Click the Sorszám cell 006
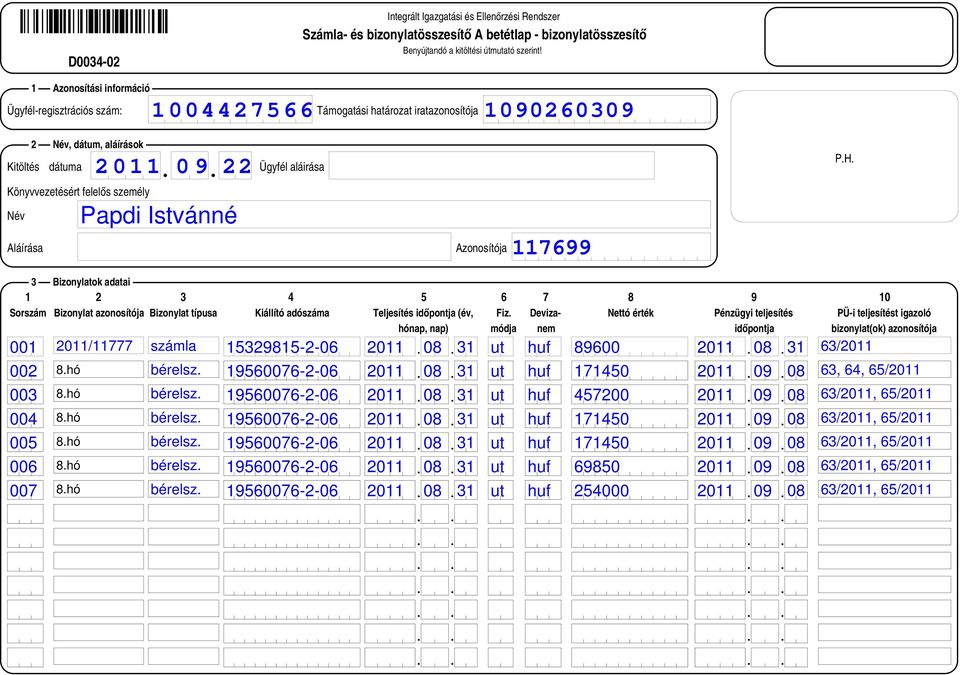The height and width of the screenshot is (675, 960). click(25, 466)
